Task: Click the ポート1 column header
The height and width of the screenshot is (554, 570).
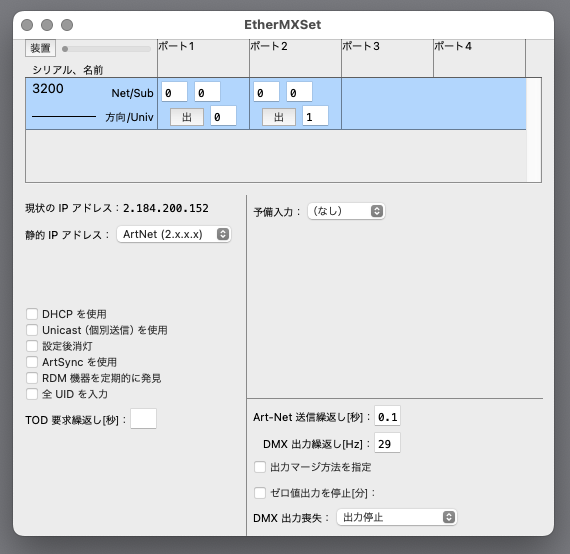Action: (x=204, y=58)
